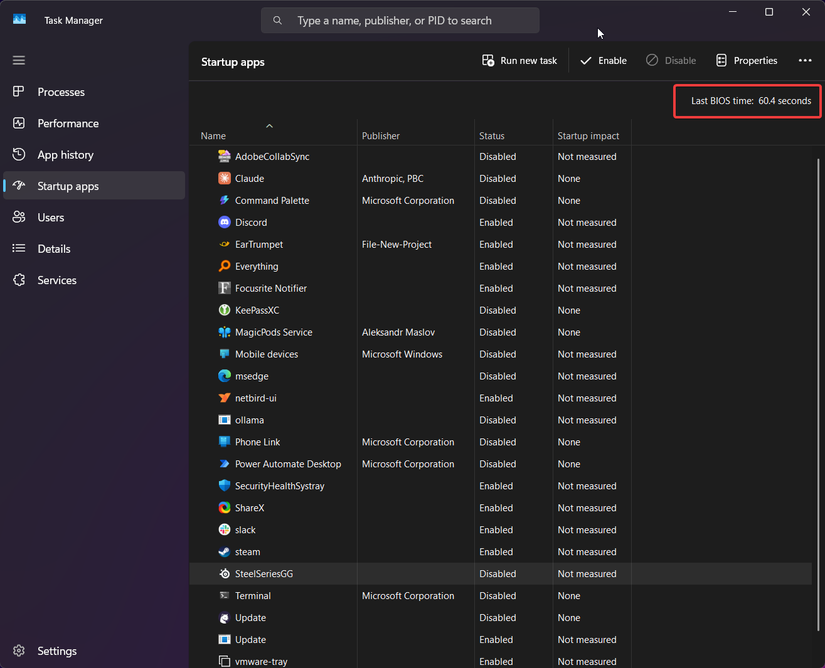Click Run new task

(x=519, y=60)
